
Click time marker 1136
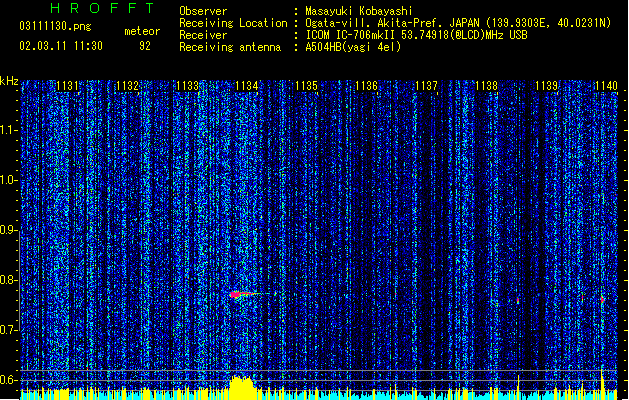(x=367, y=86)
